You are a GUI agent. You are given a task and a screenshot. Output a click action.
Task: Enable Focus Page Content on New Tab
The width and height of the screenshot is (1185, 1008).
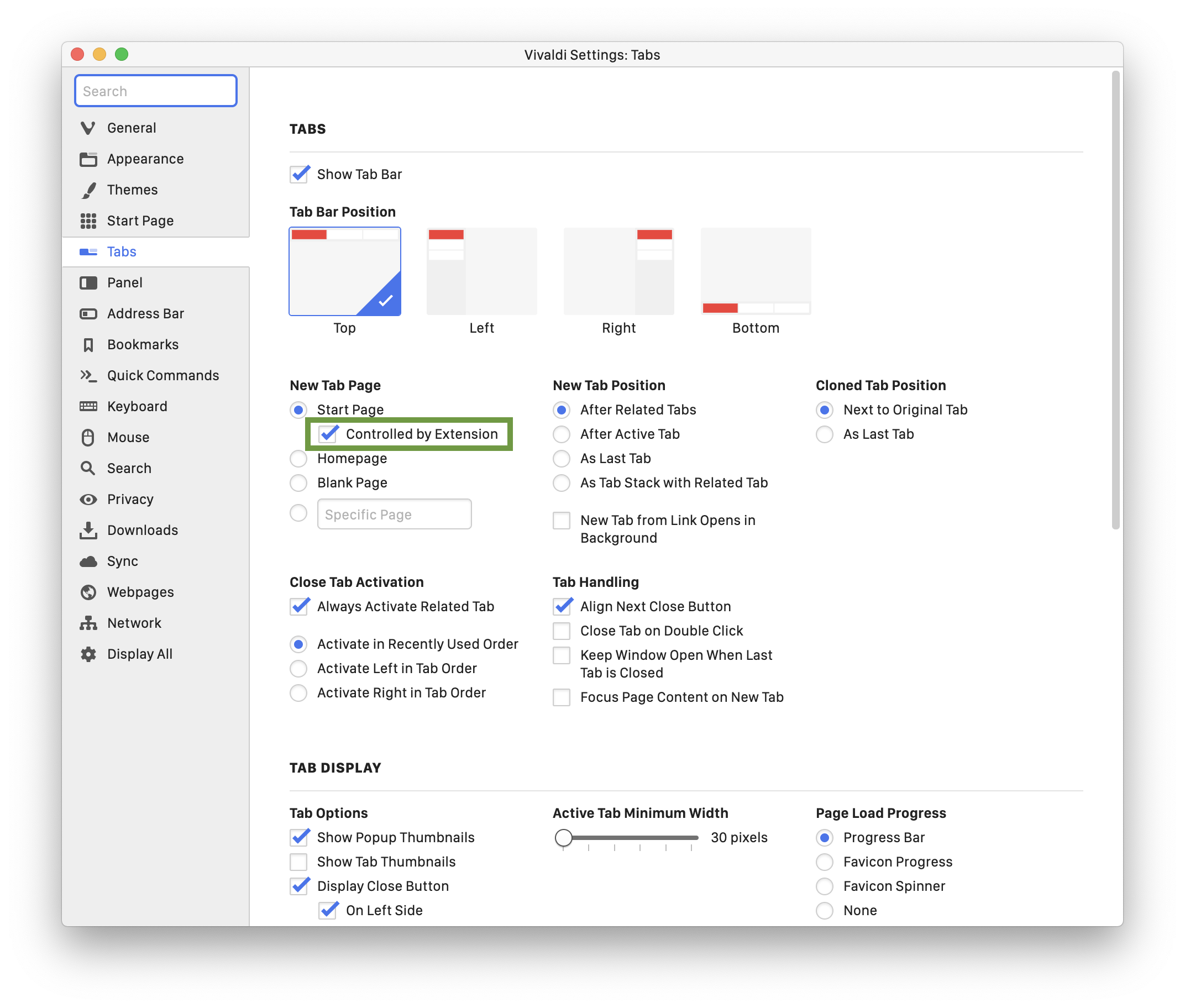click(x=562, y=698)
